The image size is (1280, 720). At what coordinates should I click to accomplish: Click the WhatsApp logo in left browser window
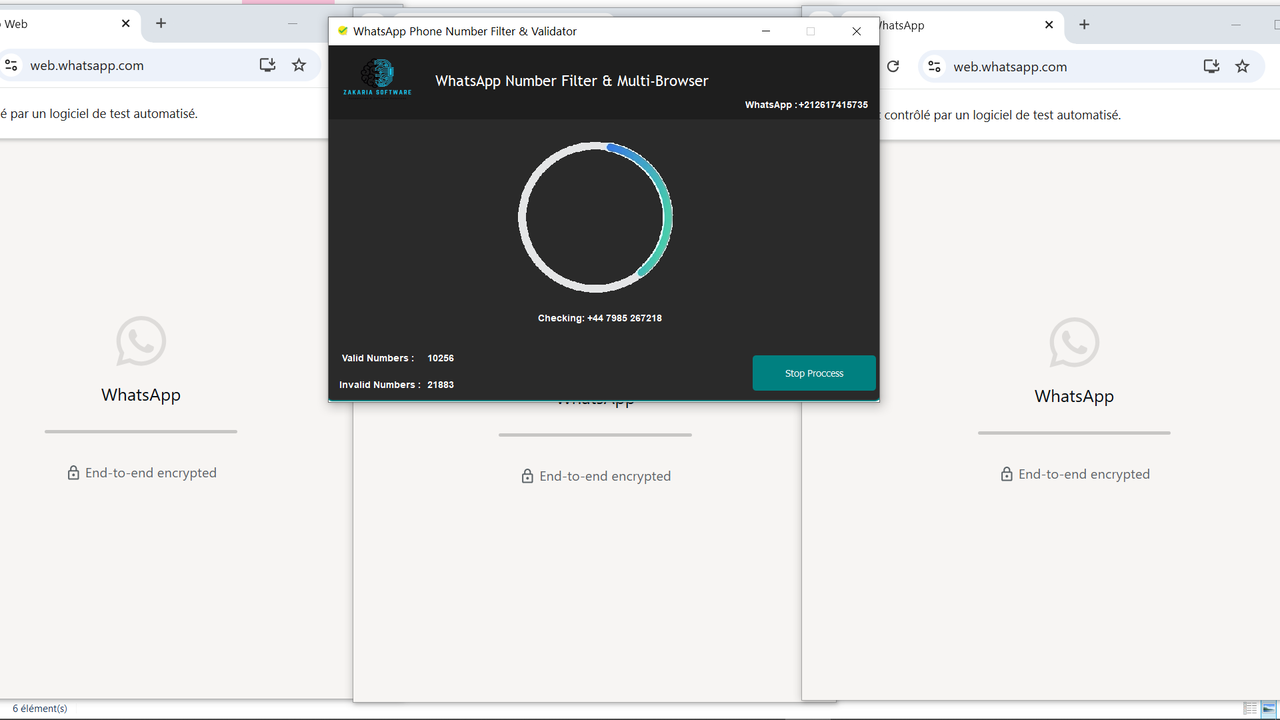pyautogui.click(x=141, y=342)
